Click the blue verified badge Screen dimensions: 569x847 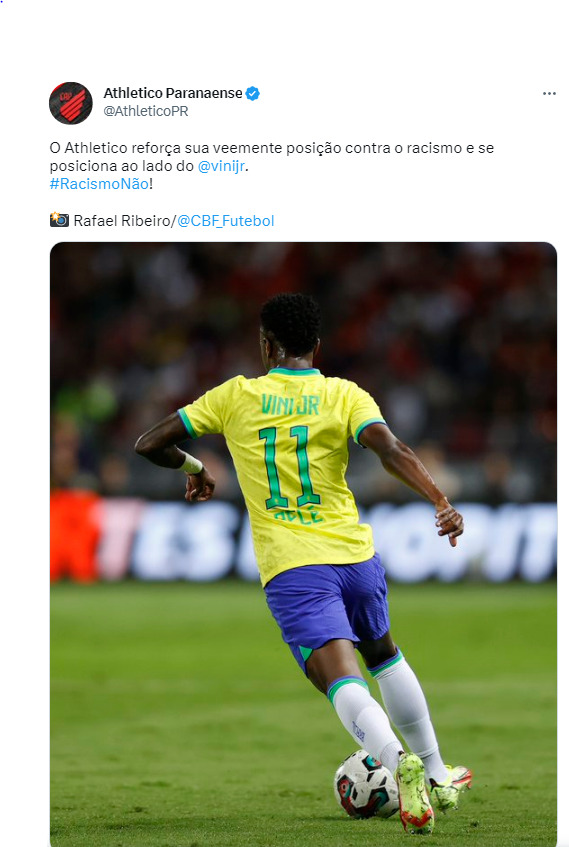(252, 93)
